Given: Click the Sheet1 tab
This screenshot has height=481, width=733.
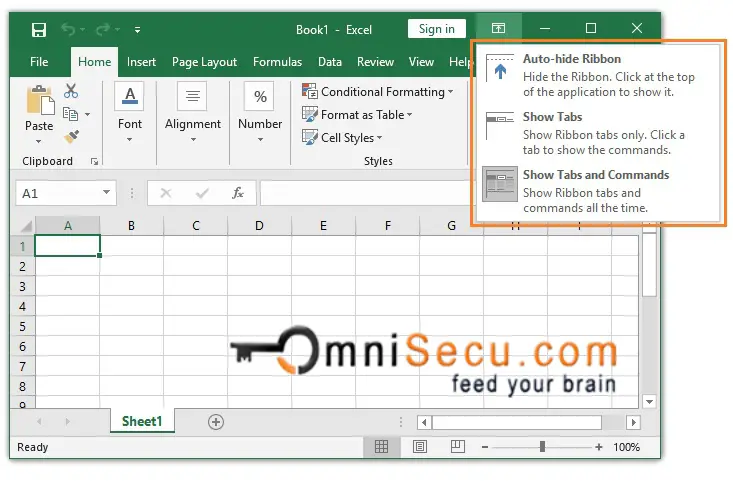Looking at the screenshot, I should (x=142, y=421).
